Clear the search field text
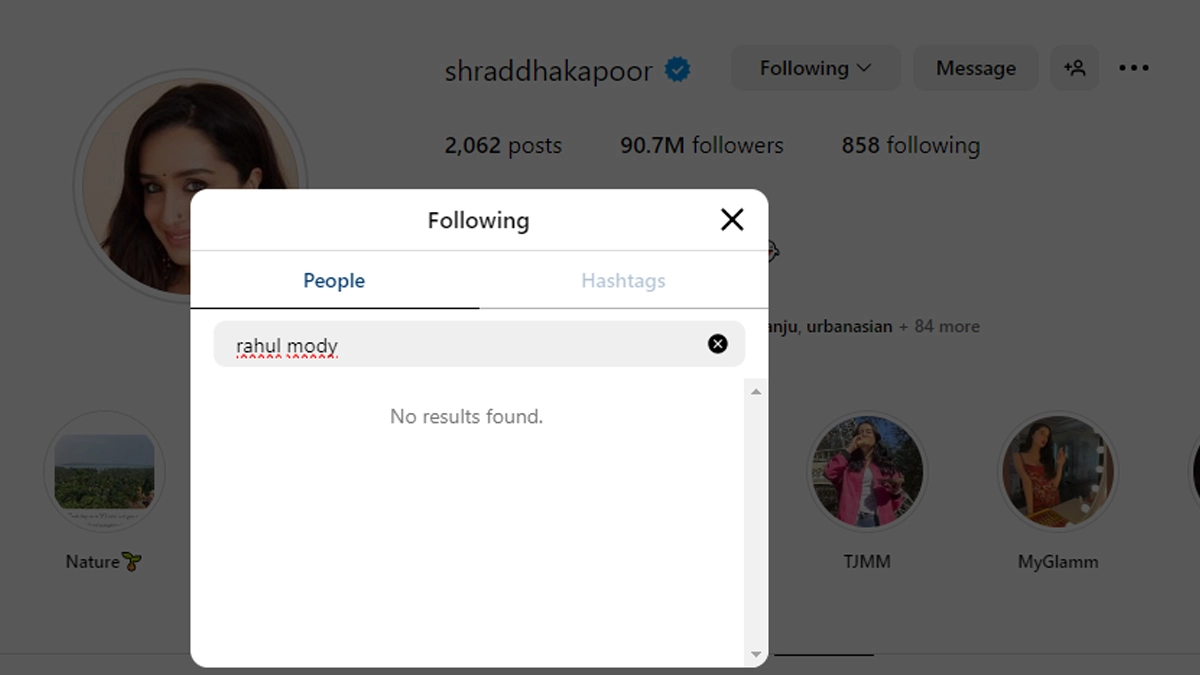The image size is (1200, 675). coord(718,344)
